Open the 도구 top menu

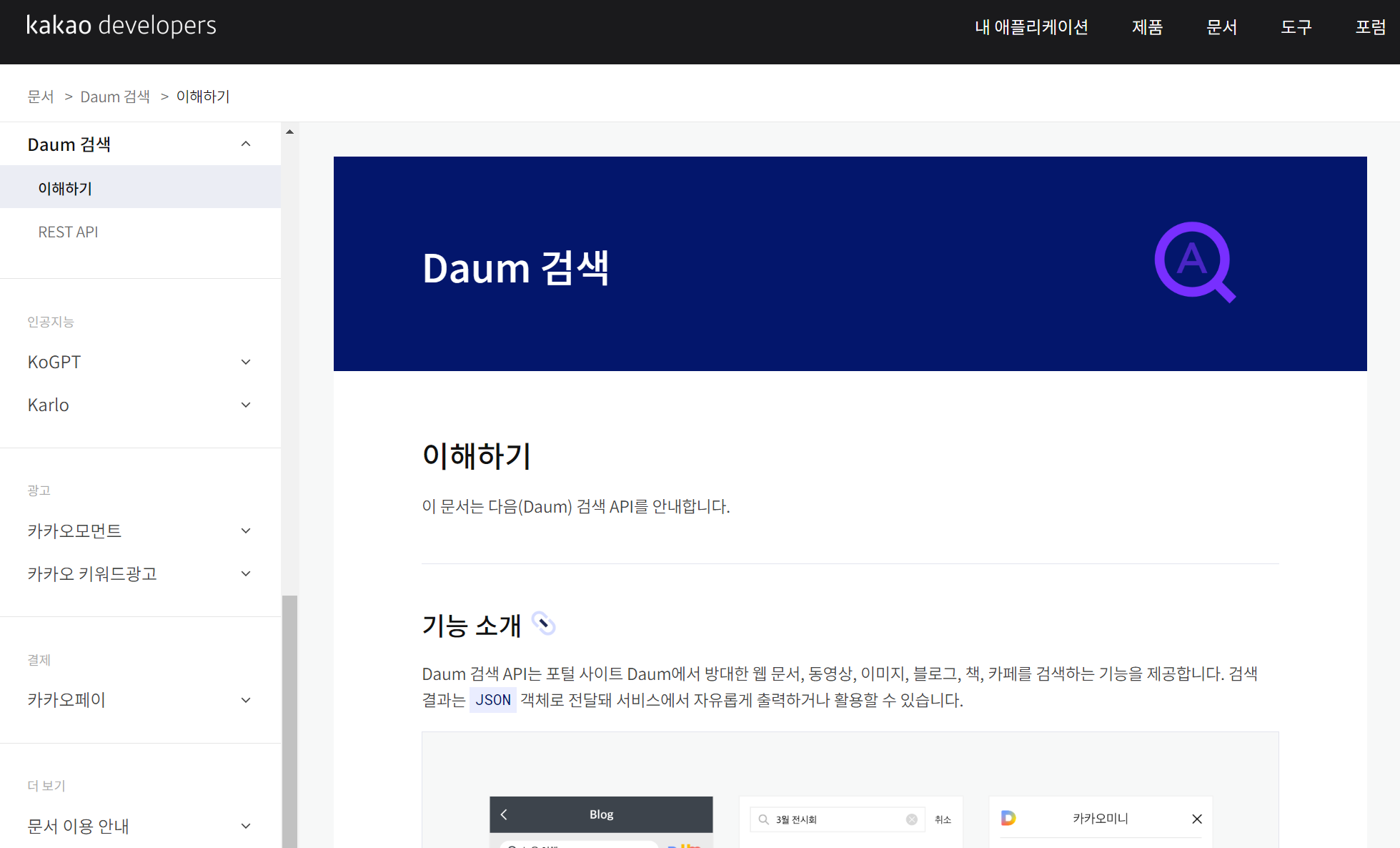1296,27
